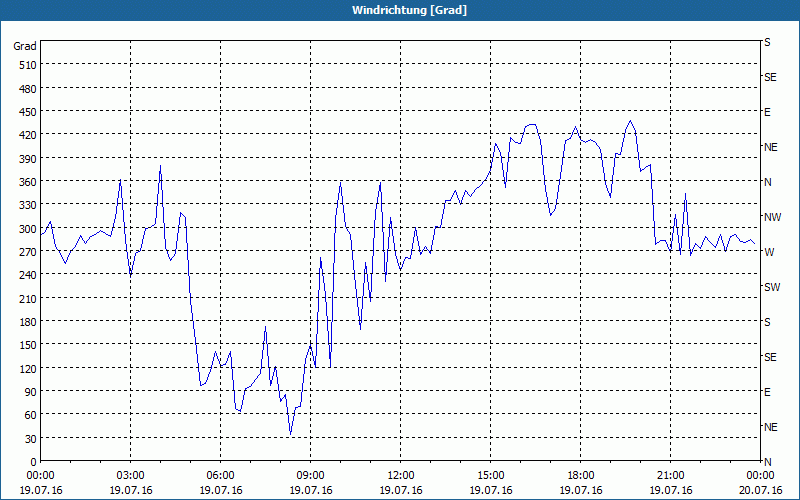The width and height of the screenshot is (800, 500).
Task: Click the 420 value on left axis
Action: click(28, 135)
